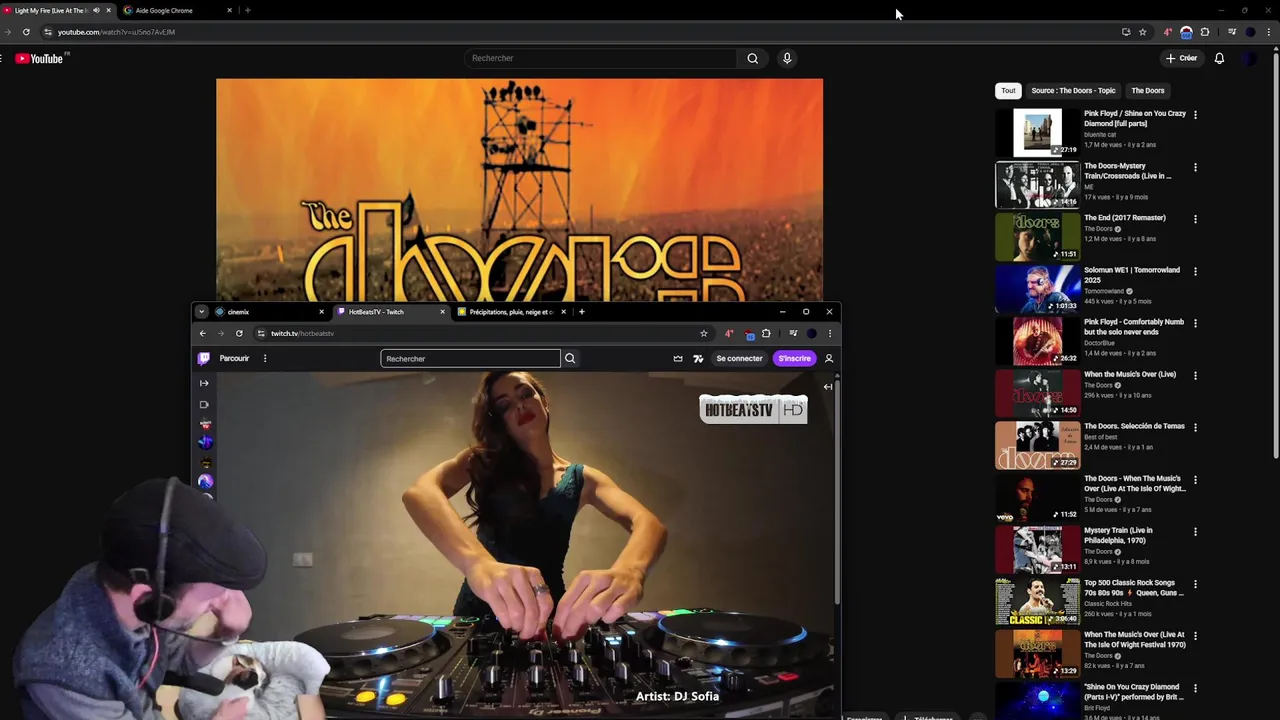Open Top 500 Classic Rock Songs video
This screenshot has height=720, width=1280.
[1038, 601]
